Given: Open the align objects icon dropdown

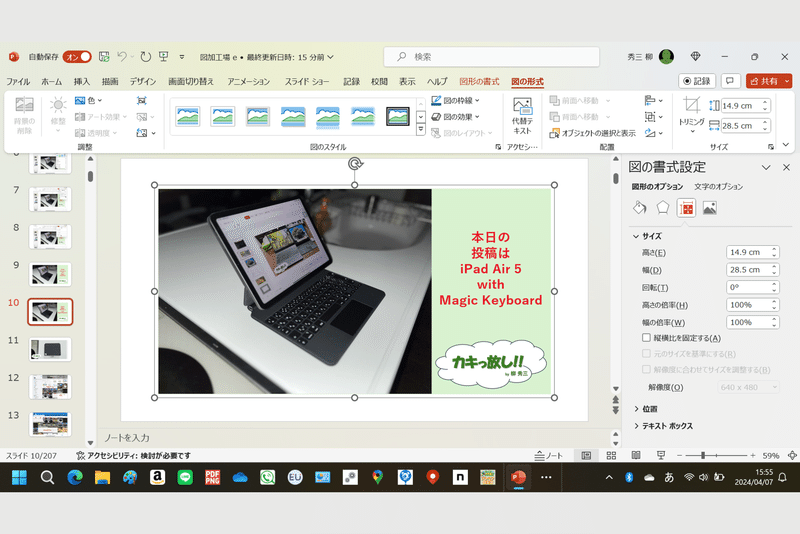Looking at the screenshot, I should [x=653, y=100].
